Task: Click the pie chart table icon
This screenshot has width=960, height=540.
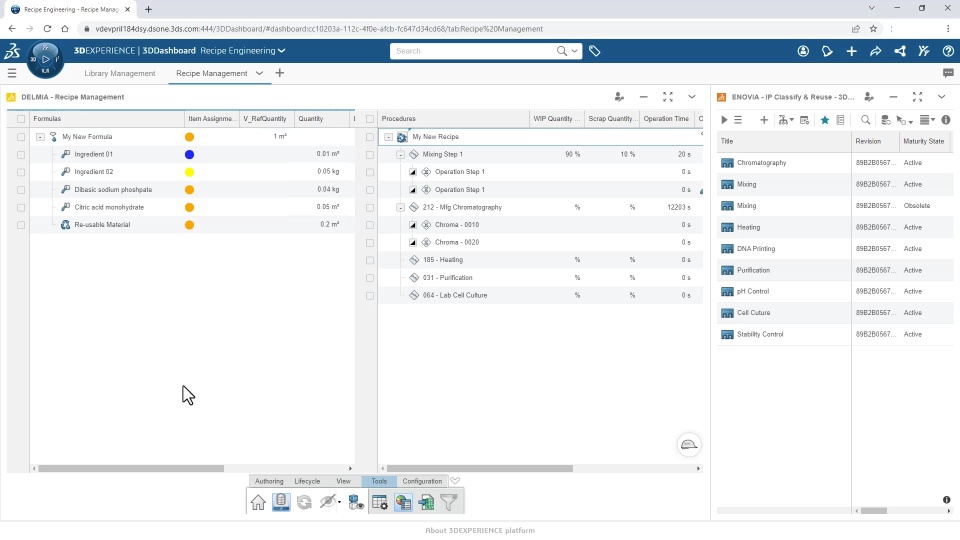Action: point(403,502)
